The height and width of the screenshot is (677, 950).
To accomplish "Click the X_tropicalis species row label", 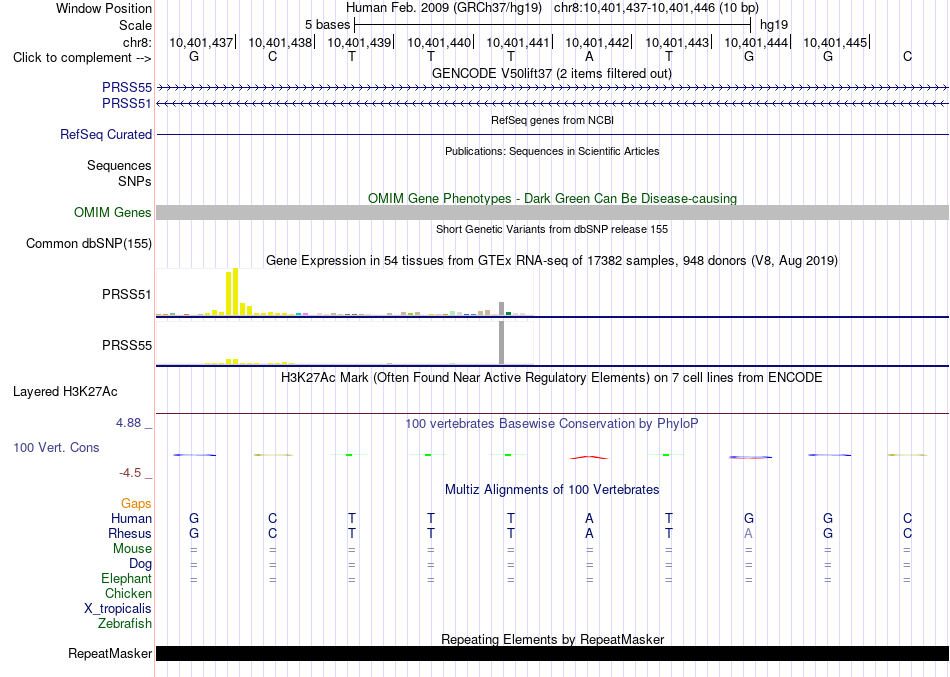I will tap(118, 609).
